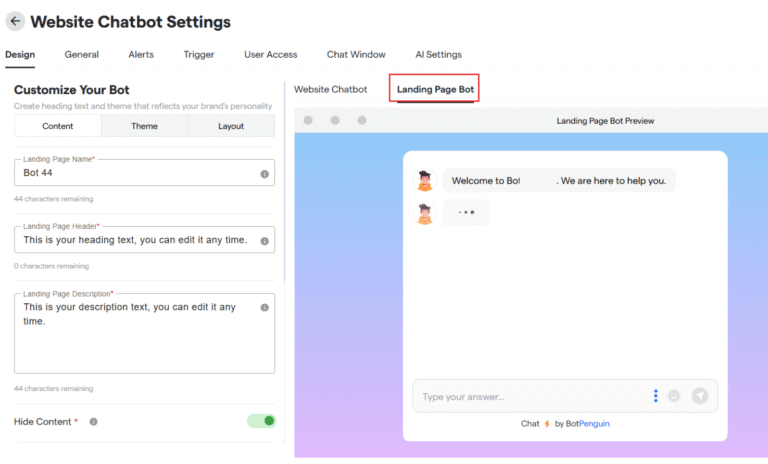768x464 pixels.
Task: Select the Layout customization tab
Action: point(231,126)
